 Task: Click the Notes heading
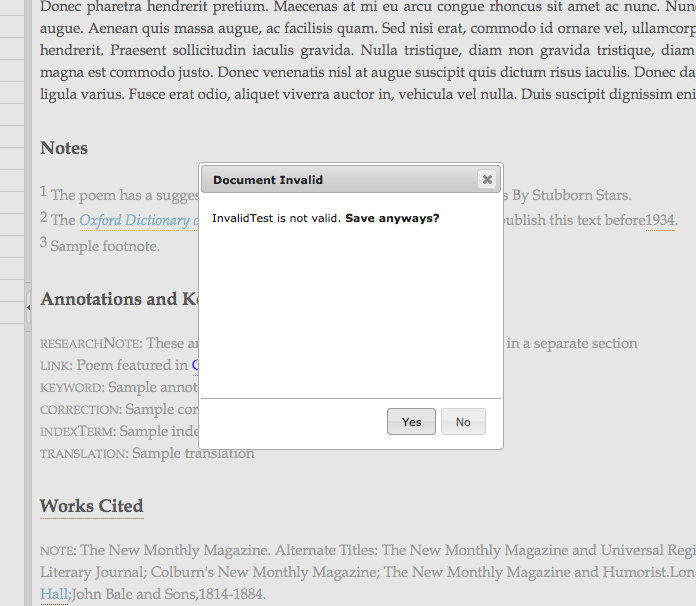[64, 148]
